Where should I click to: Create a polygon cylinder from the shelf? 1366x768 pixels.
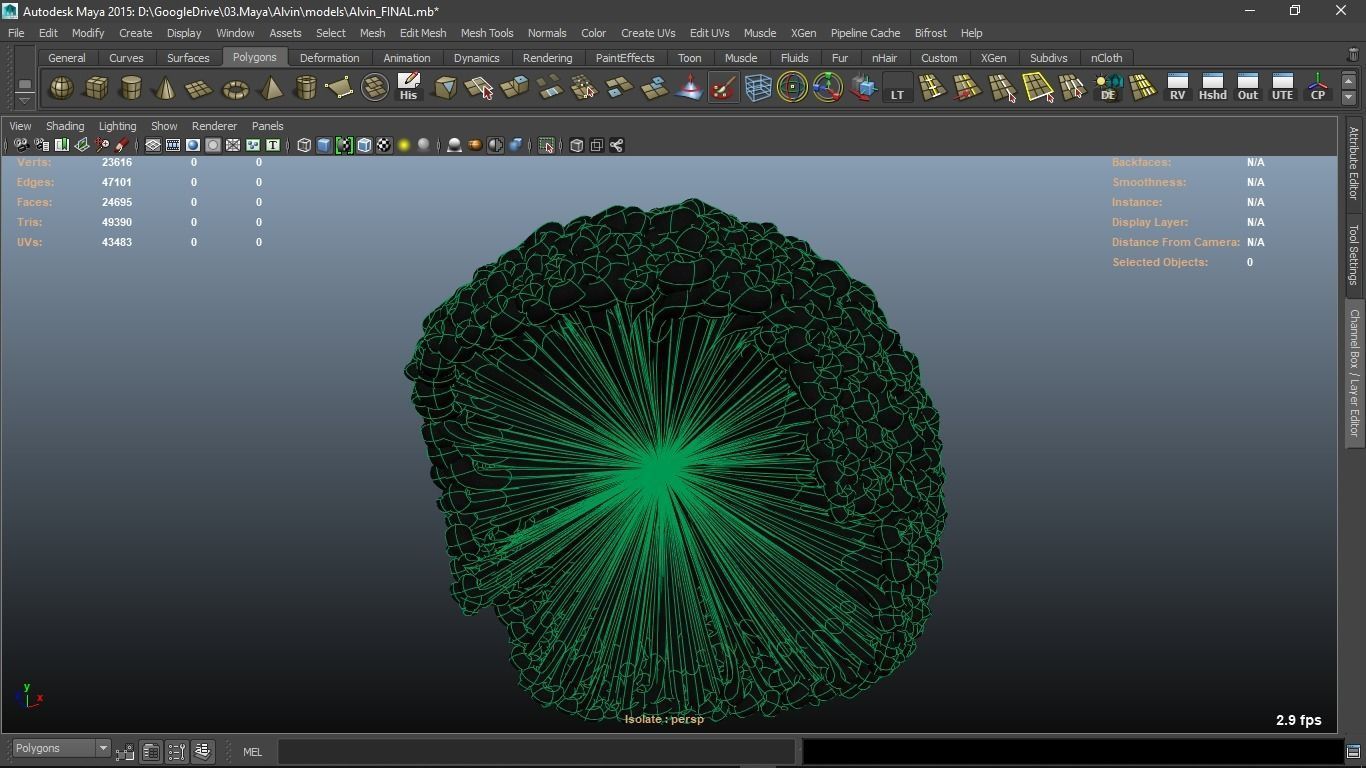[131, 88]
